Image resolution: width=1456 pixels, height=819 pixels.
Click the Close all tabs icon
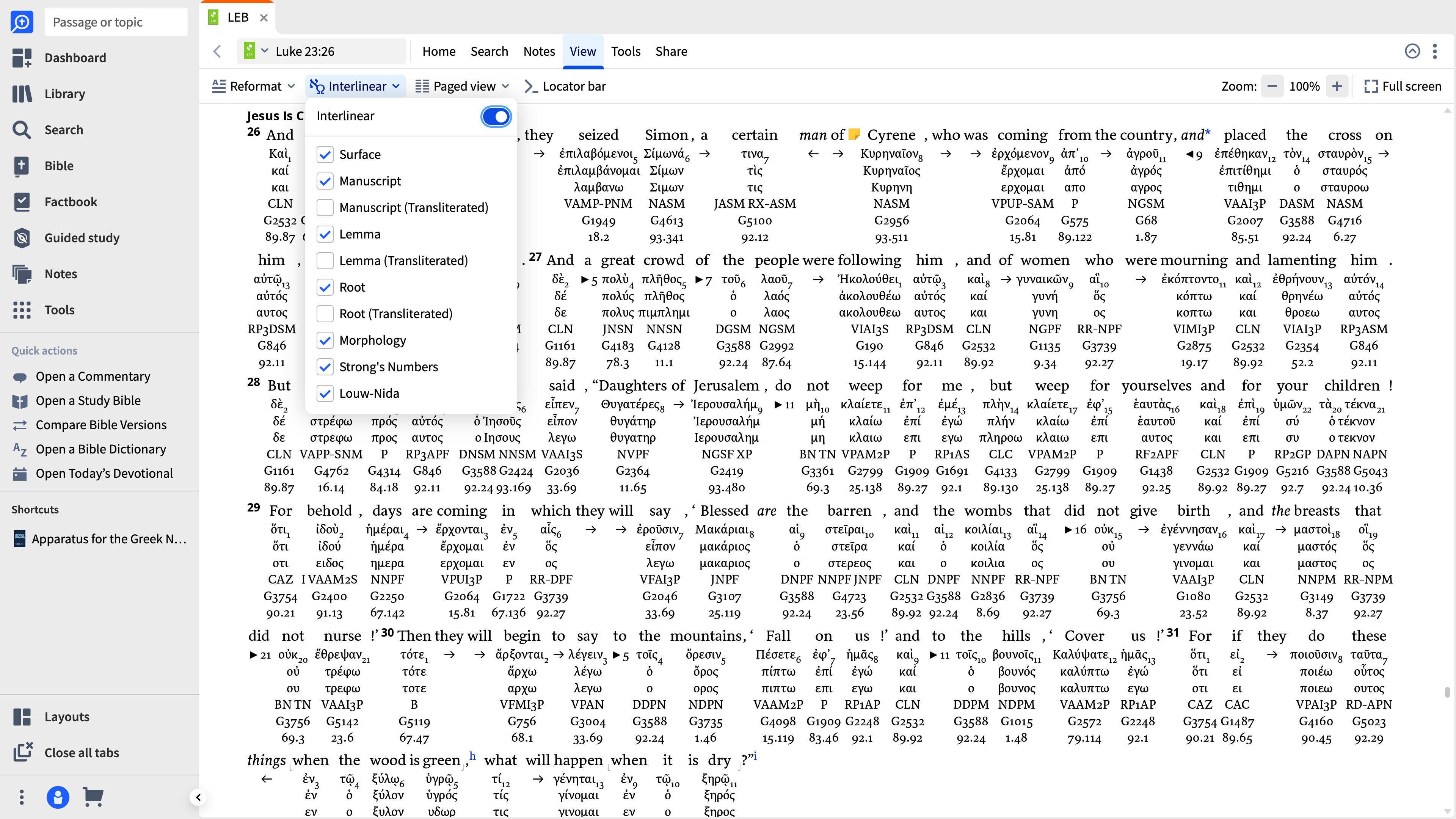pyautogui.click(x=23, y=752)
